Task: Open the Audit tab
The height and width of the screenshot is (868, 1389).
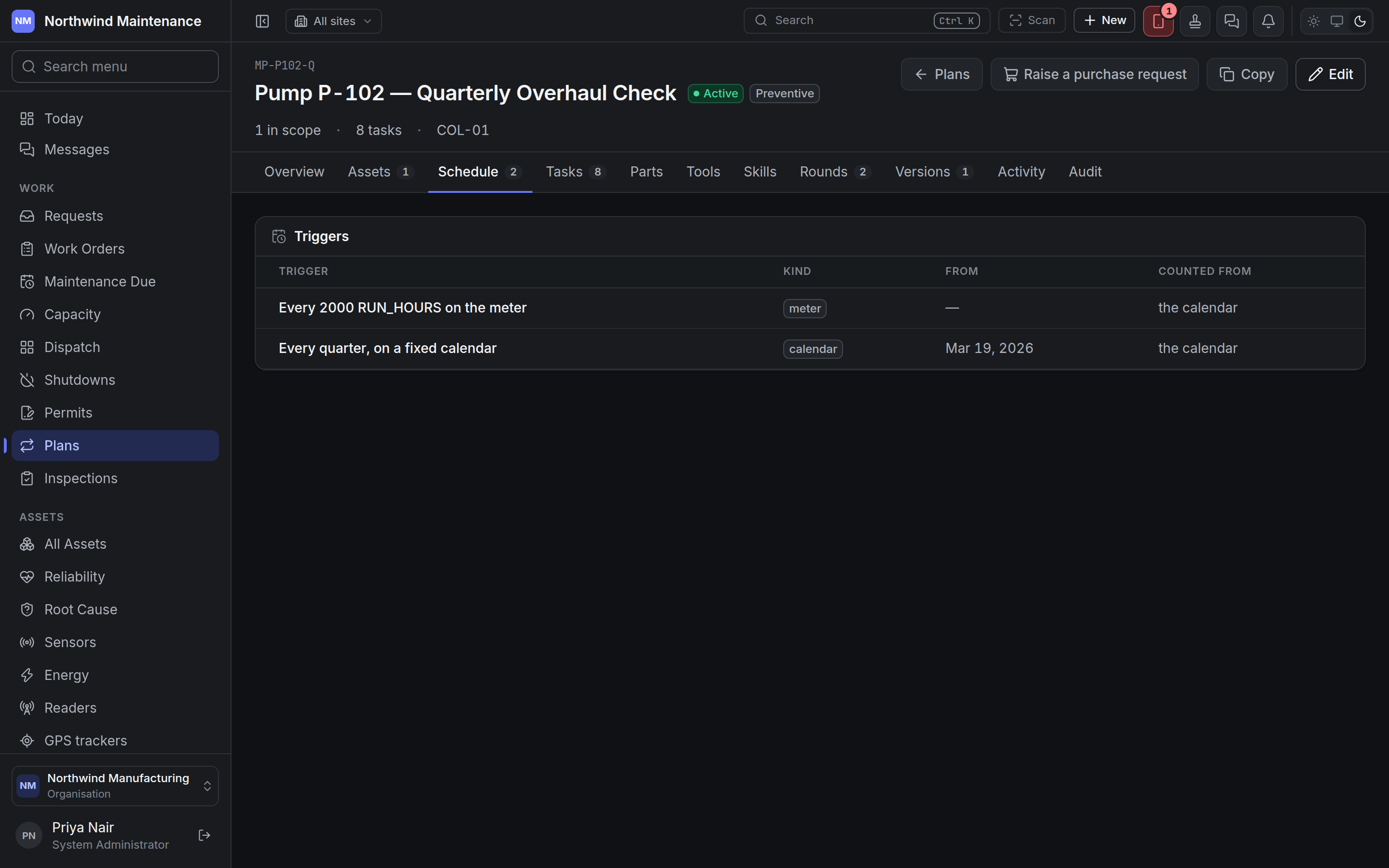Action: (x=1085, y=172)
